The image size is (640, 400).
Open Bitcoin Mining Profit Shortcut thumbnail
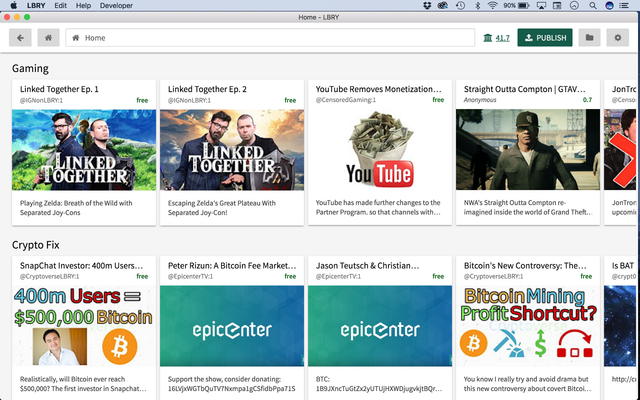pos(528,326)
